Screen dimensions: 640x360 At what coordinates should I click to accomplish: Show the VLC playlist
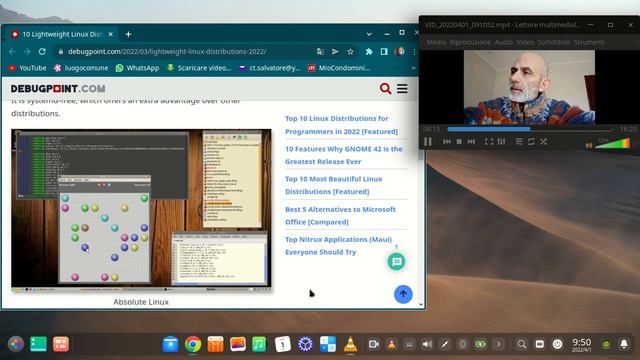tap(519, 142)
